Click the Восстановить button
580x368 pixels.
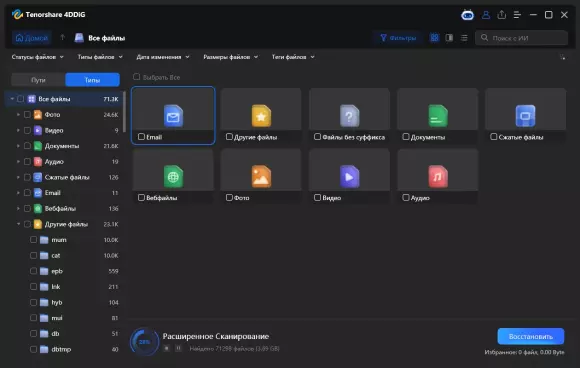(x=531, y=337)
